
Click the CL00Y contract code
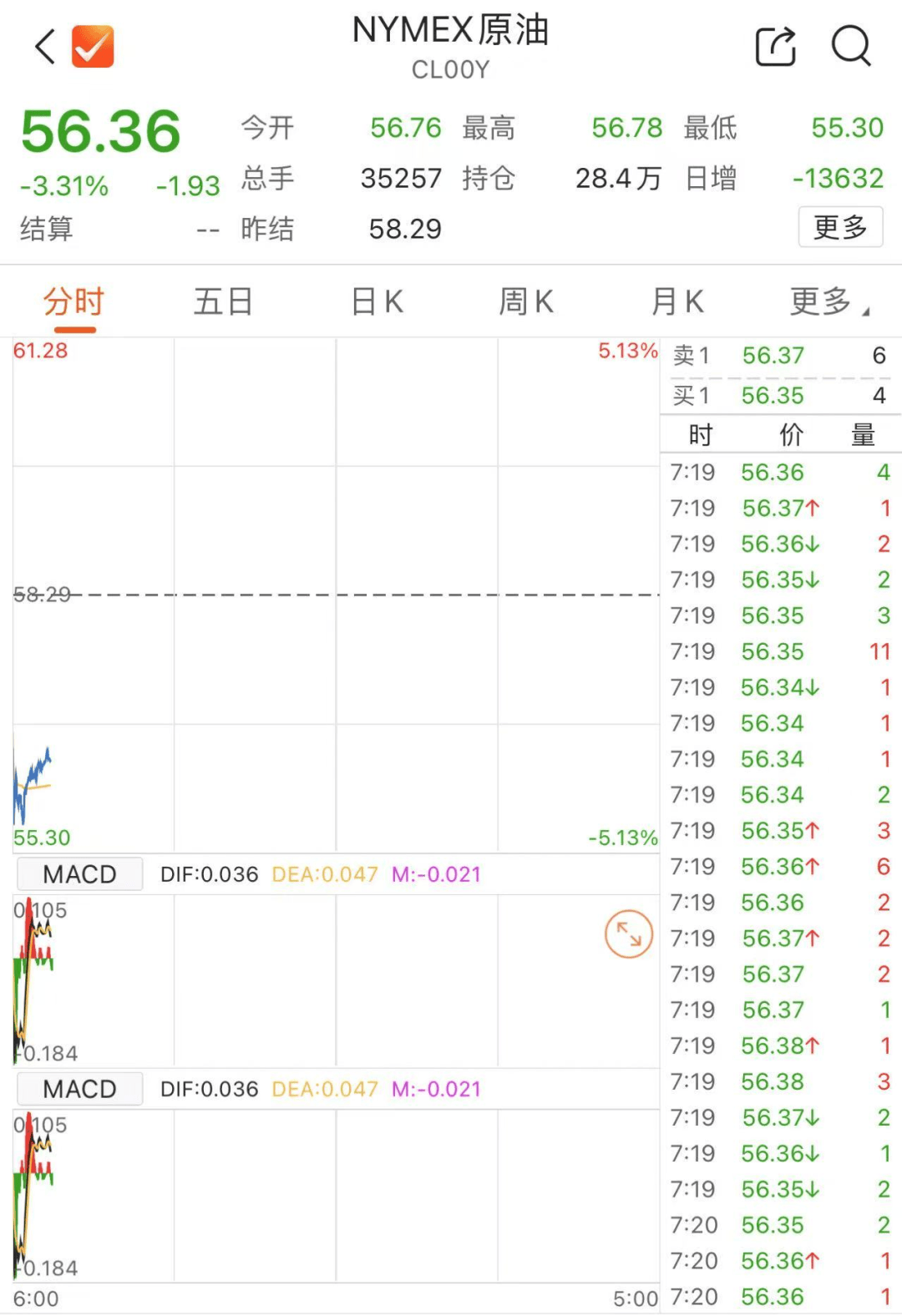[450, 70]
